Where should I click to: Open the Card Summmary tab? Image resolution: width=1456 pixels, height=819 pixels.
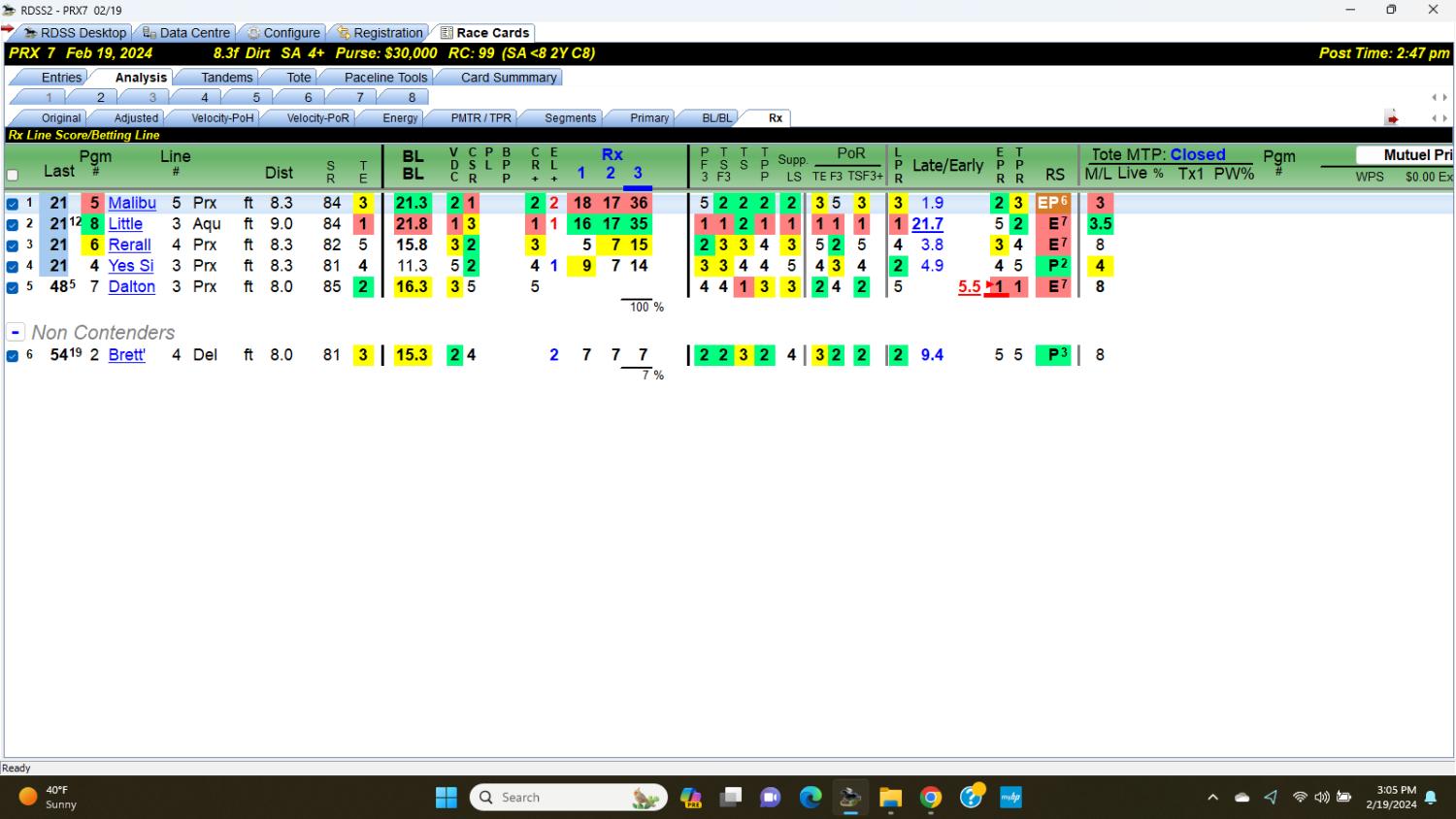click(509, 78)
